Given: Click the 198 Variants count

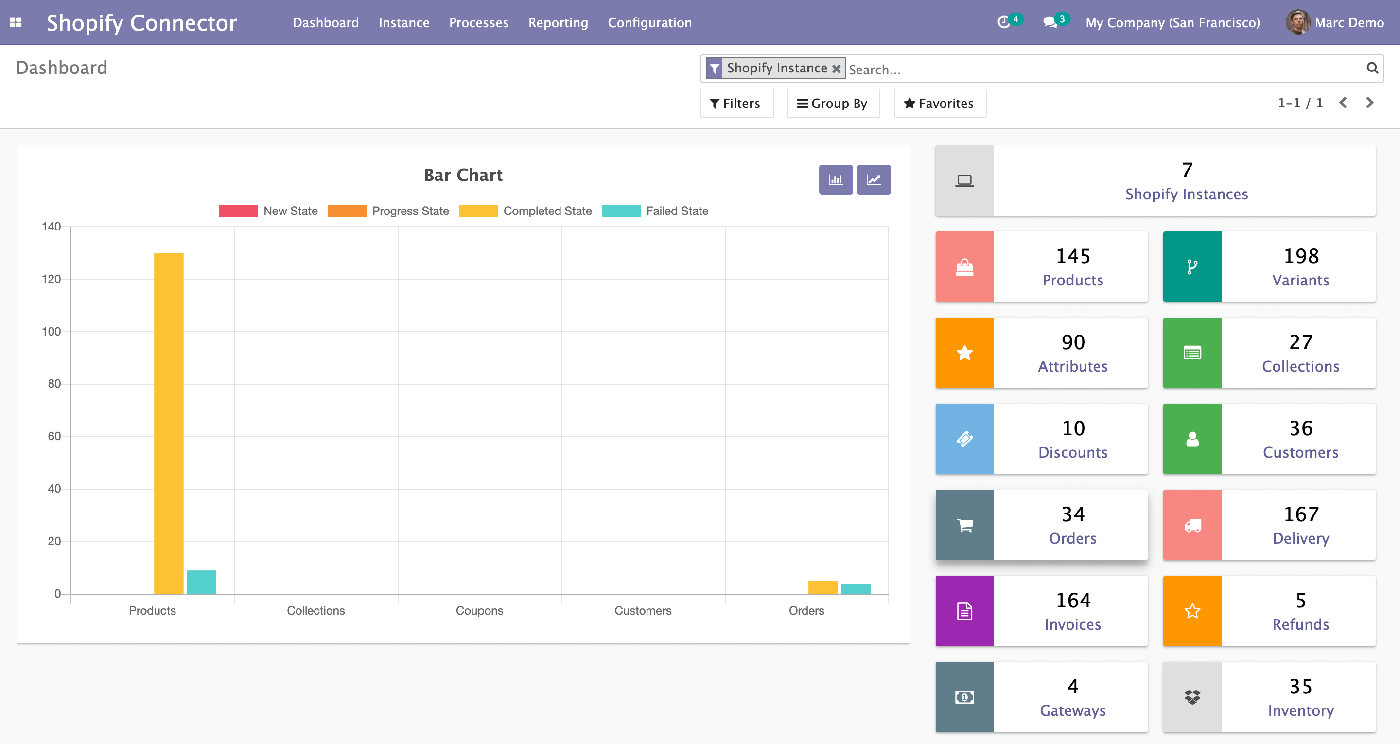Looking at the screenshot, I should coord(1301,256).
